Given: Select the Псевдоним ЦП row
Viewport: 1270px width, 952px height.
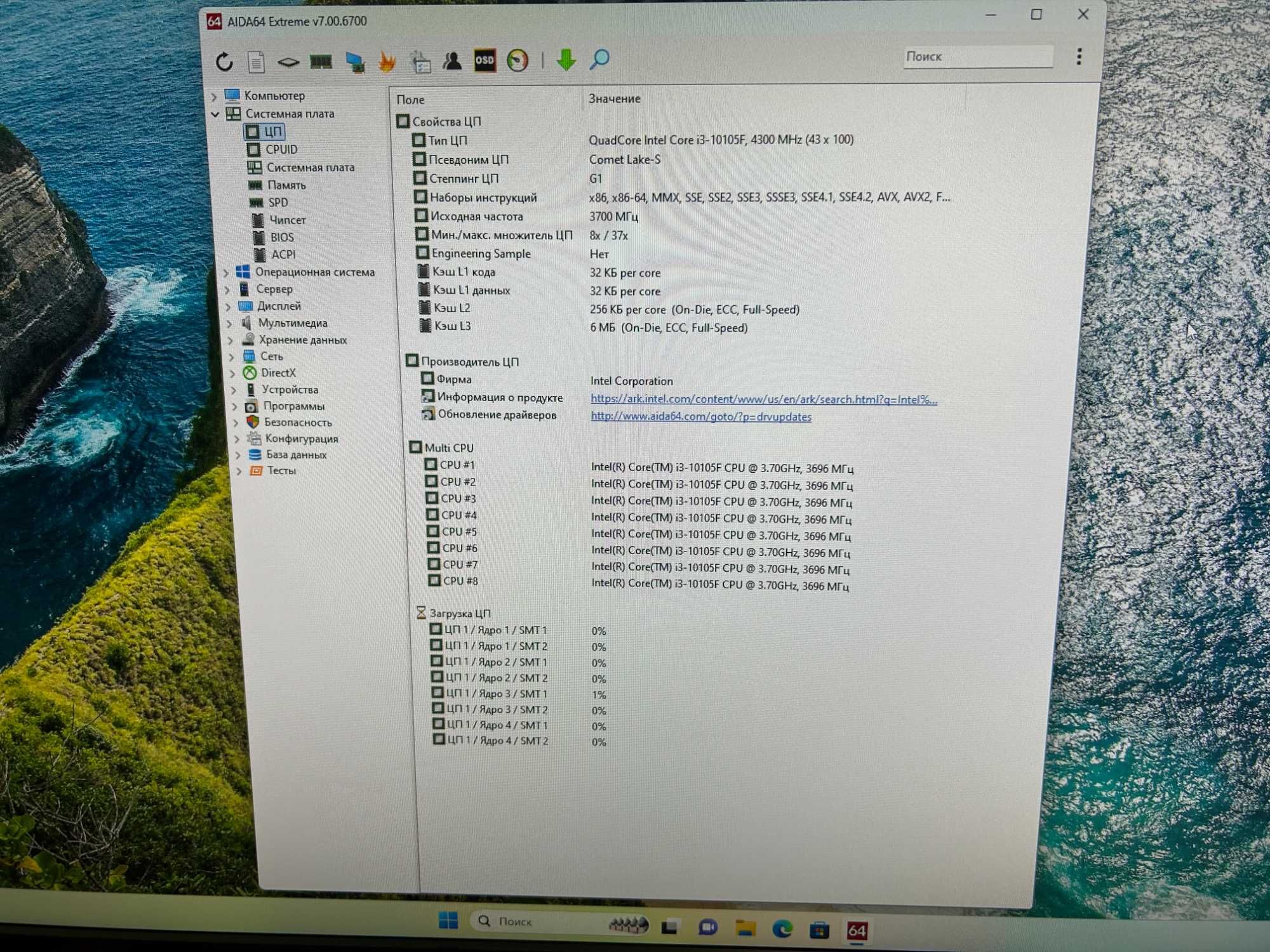Looking at the screenshot, I should 538,160.
